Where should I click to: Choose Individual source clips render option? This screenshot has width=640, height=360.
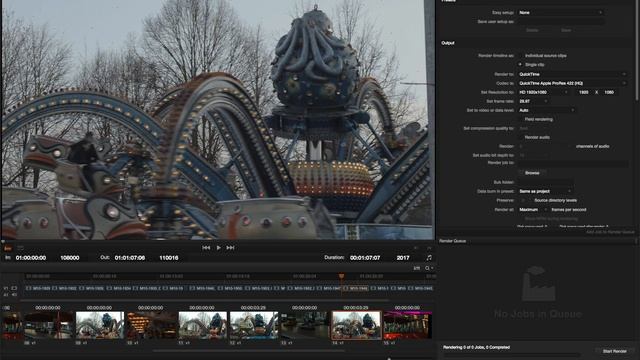coord(521,56)
